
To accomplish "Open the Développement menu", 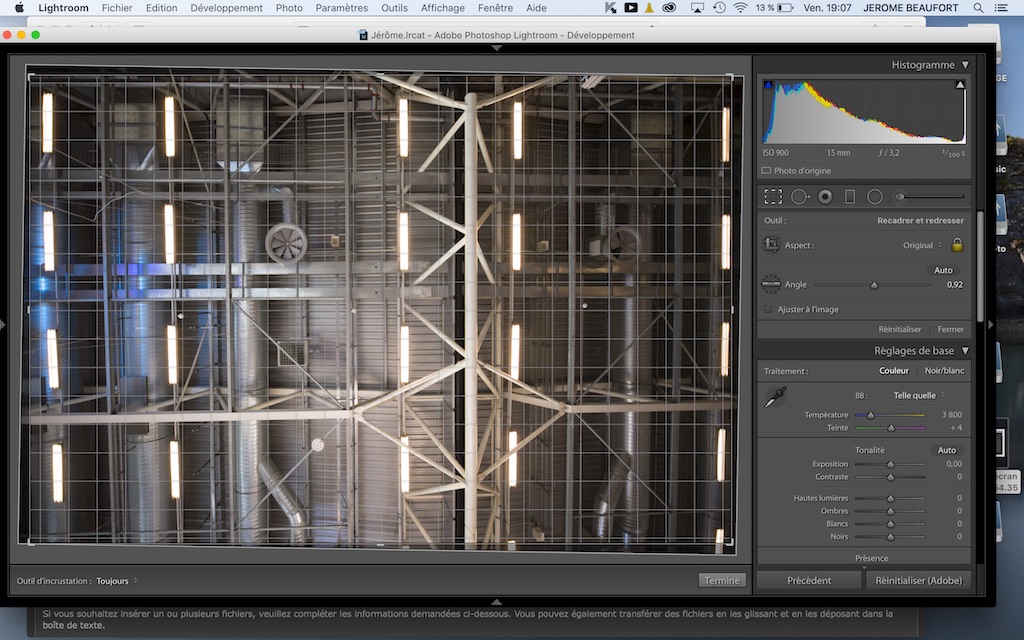I will click(226, 8).
